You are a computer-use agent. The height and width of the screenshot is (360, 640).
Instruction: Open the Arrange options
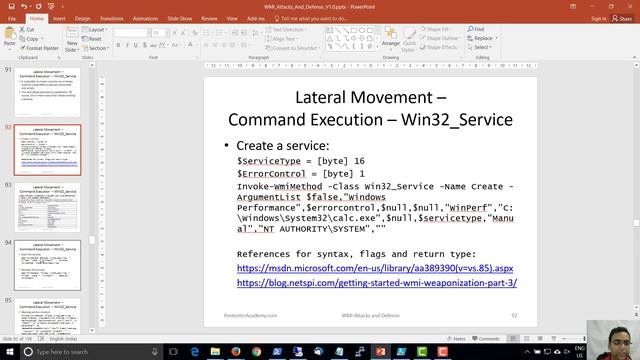point(391,38)
